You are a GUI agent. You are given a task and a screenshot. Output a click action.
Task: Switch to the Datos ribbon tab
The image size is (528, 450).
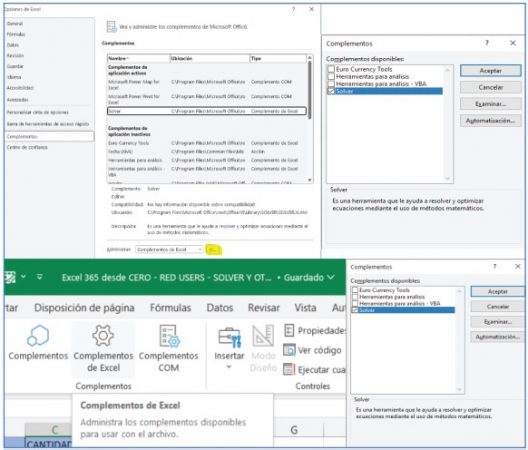[220, 308]
